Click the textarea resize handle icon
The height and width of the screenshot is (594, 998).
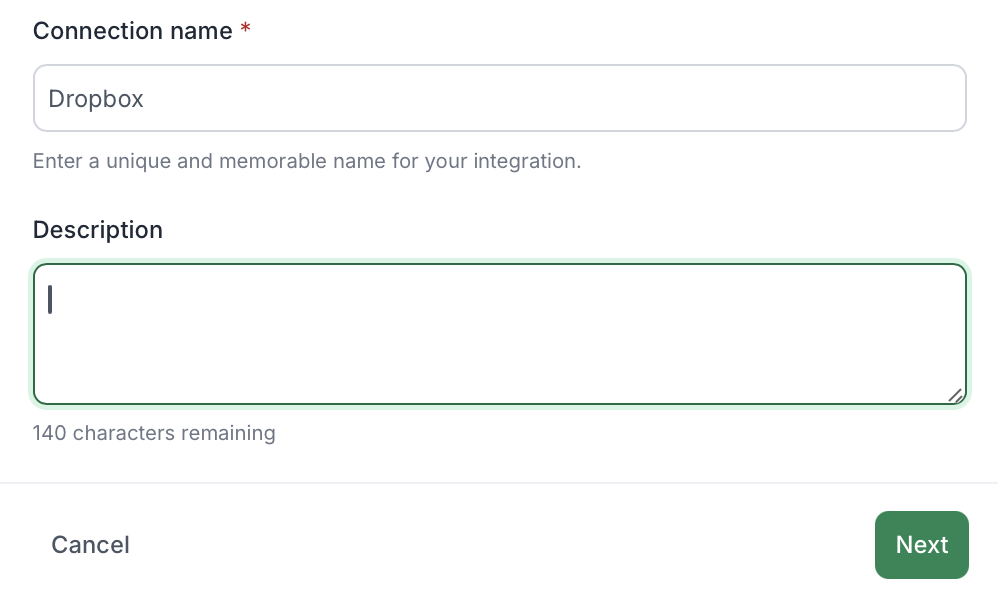pos(955,395)
